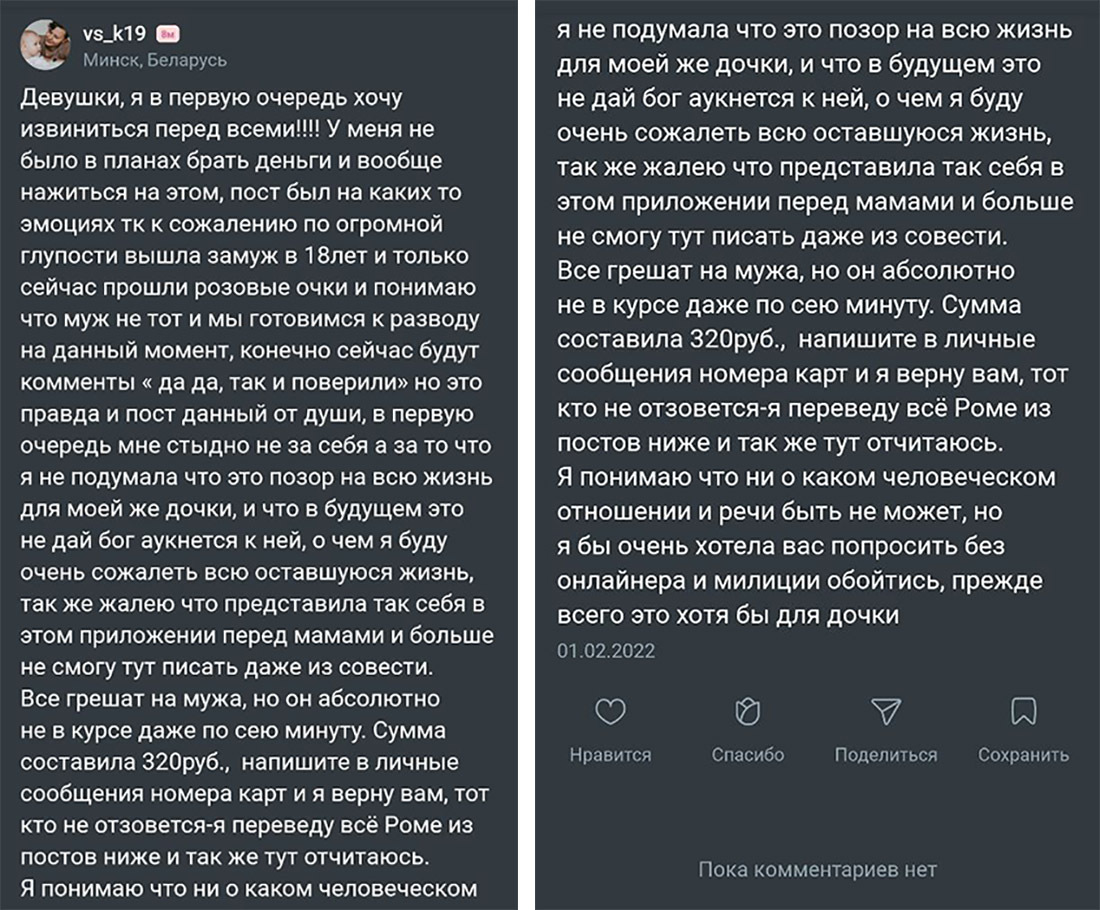The width and height of the screenshot is (1100, 910).
Task: Click the right panel line Все грешат на мужа
Action: click(x=786, y=271)
